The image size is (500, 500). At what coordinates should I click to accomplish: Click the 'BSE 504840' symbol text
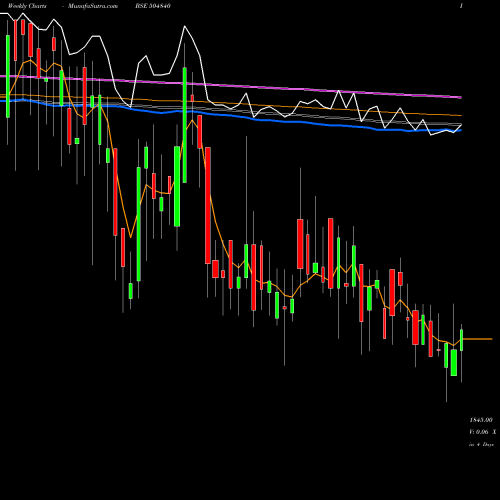click(x=153, y=6)
